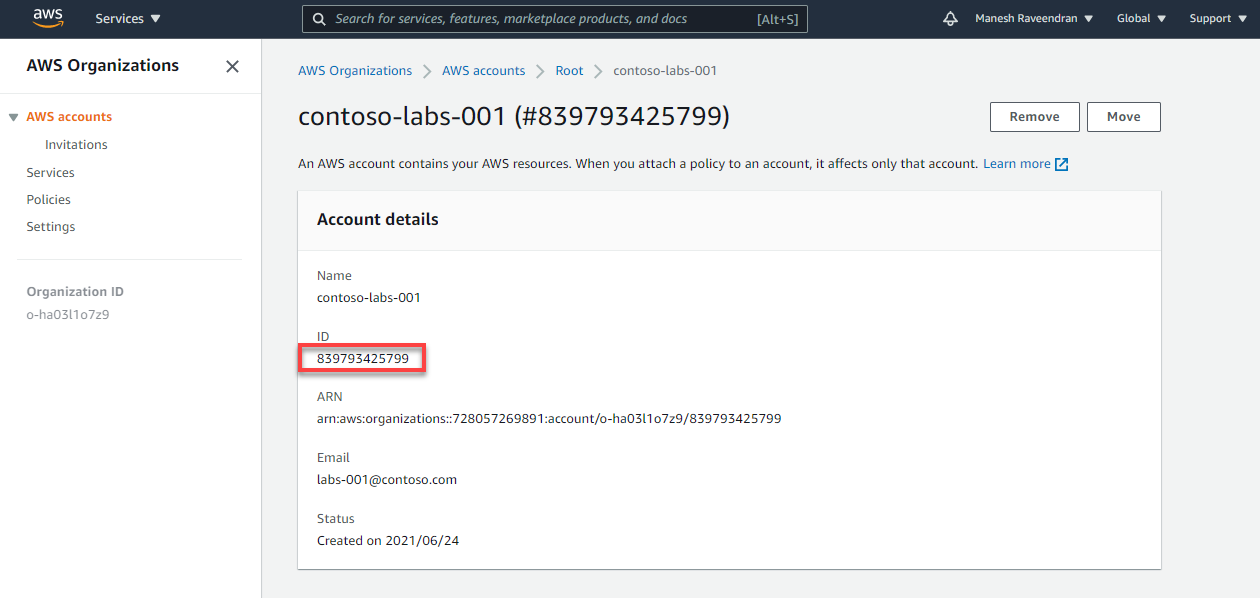Close the AWS Organizations side panel

[232, 66]
